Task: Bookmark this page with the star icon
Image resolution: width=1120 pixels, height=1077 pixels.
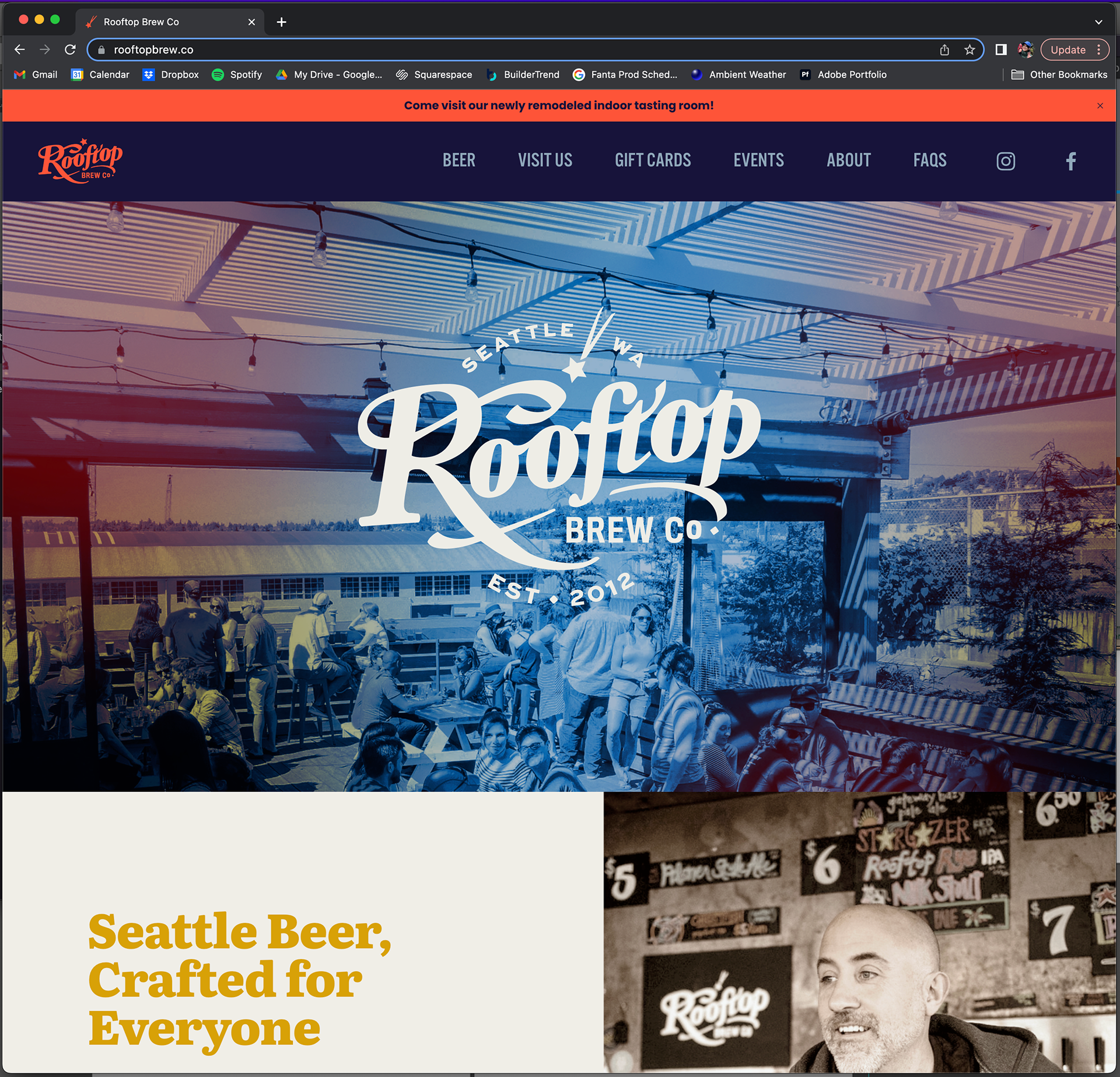Action: 970,50
